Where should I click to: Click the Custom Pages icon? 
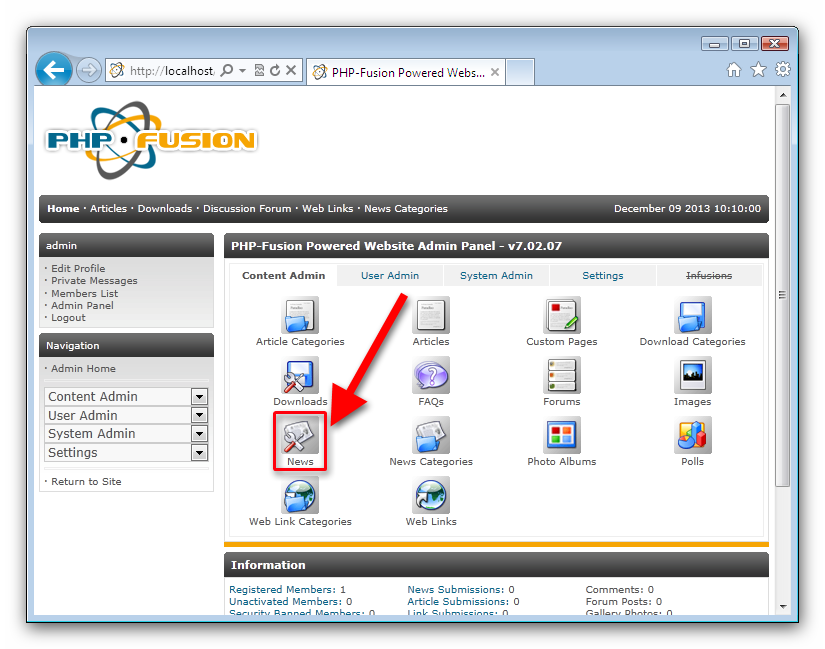click(x=561, y=316)
